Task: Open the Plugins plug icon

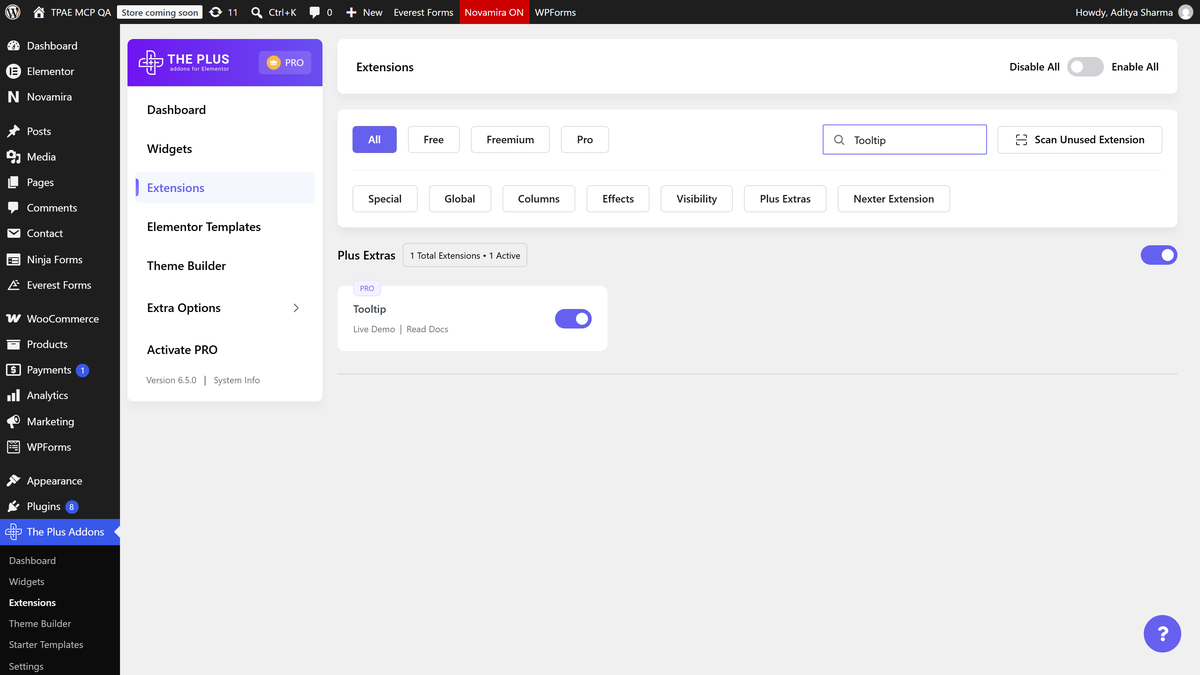Action: pyautogui.click(x=14, y=507)
